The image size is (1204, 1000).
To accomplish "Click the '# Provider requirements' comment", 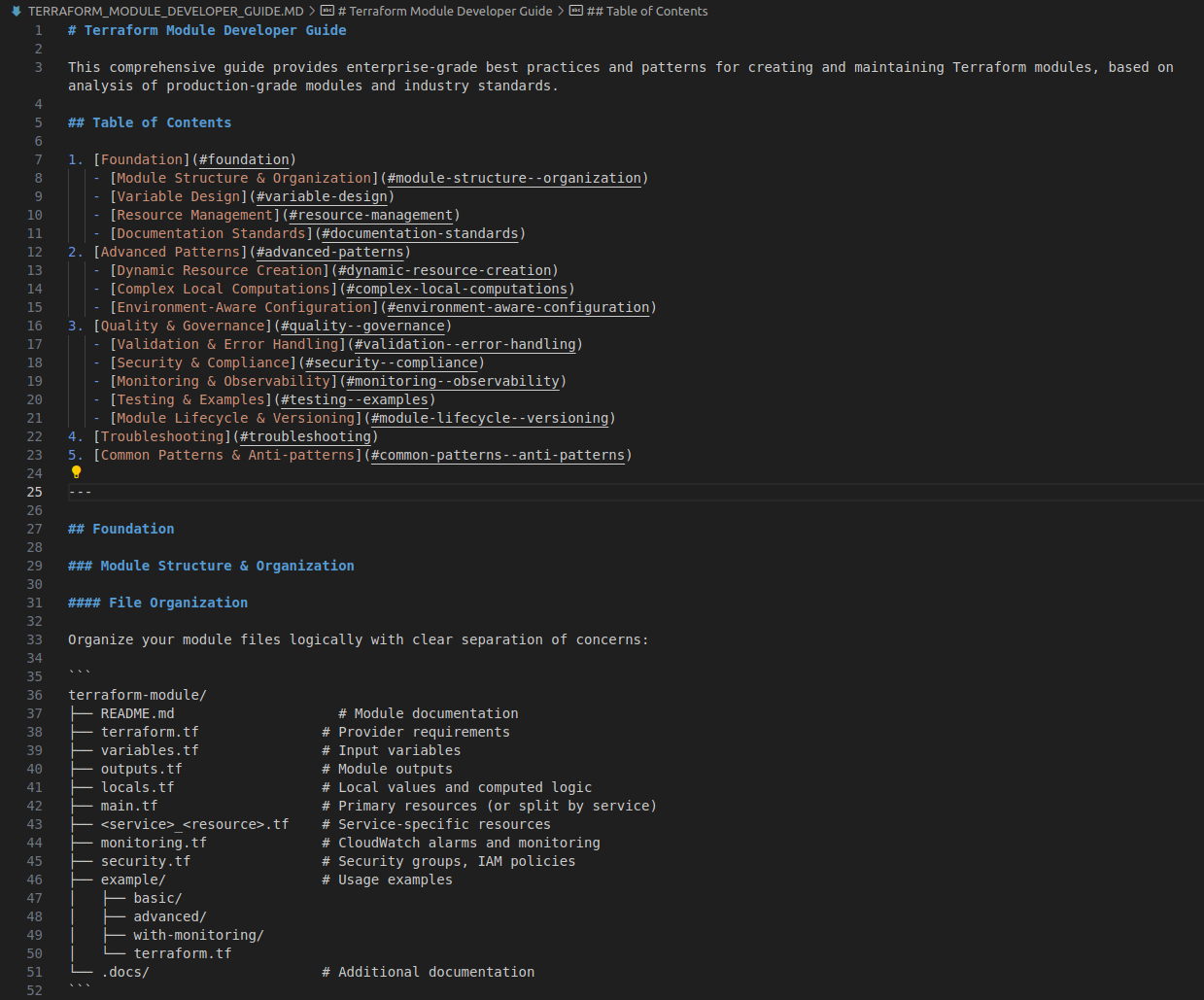I will (416, 732).
